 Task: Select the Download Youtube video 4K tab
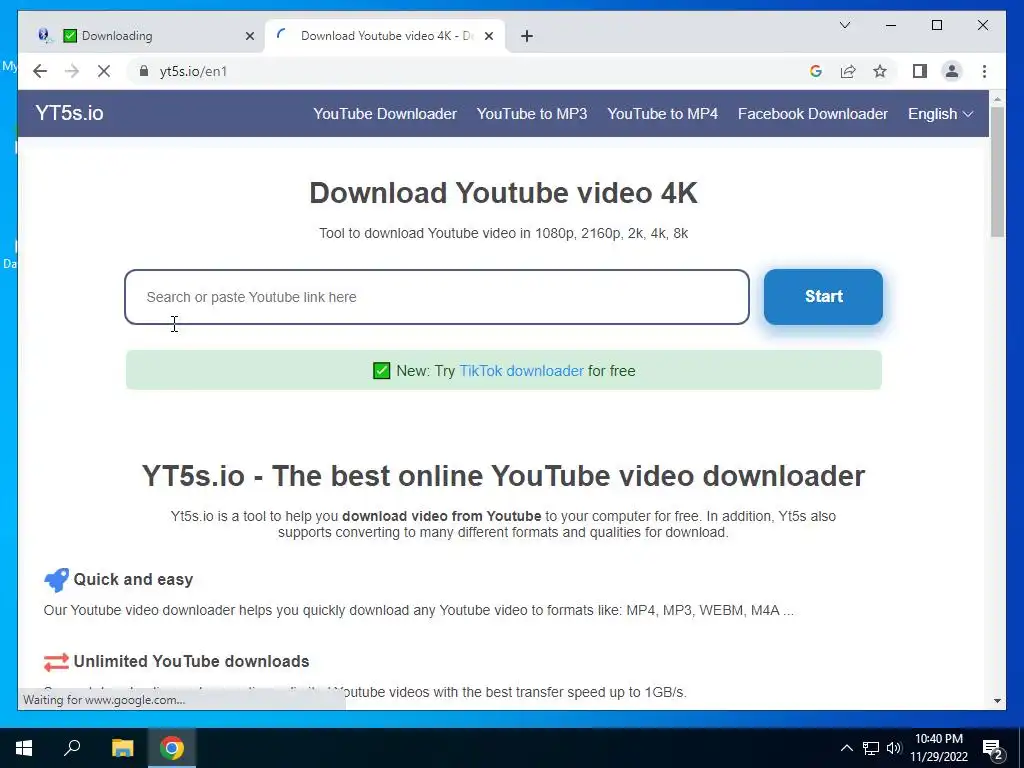click(385, 36)
